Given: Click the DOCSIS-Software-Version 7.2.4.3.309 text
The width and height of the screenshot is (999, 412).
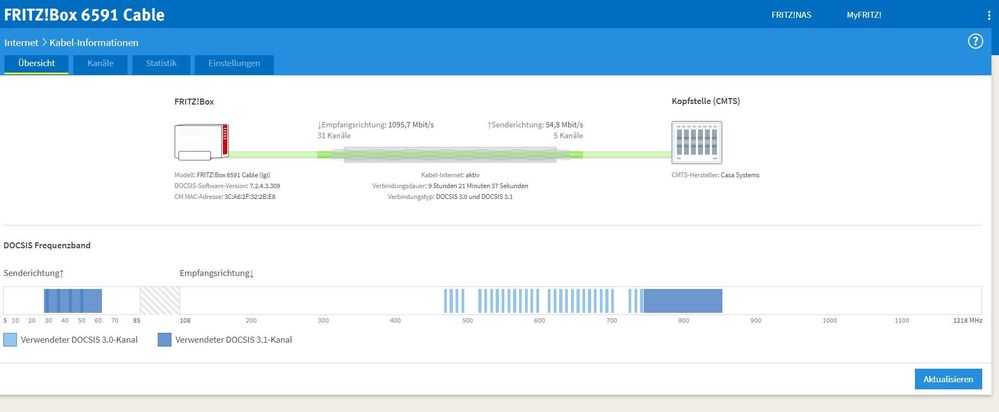Looking at the screenshot, I should click(227, 186).
